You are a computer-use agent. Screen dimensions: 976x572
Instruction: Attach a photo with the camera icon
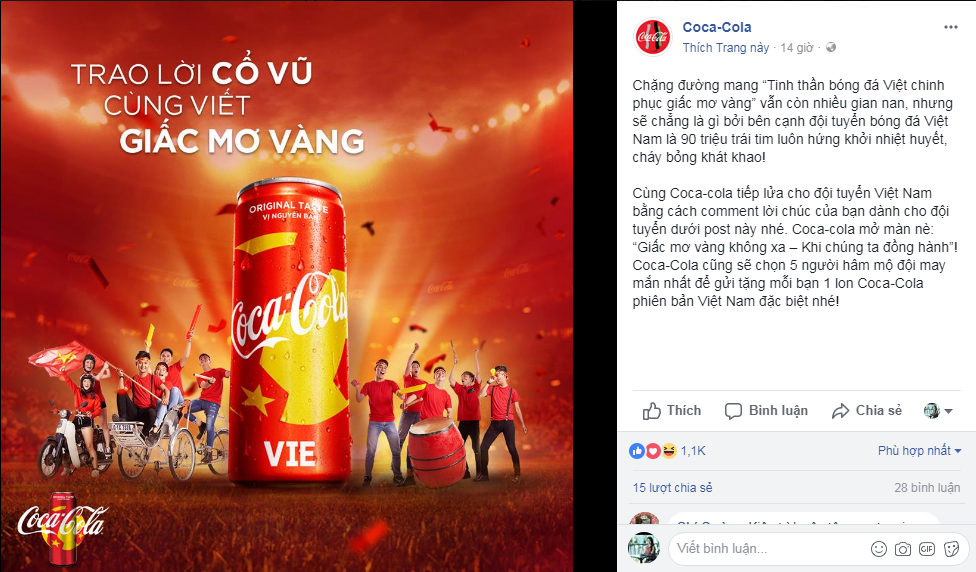coord(903,548)
